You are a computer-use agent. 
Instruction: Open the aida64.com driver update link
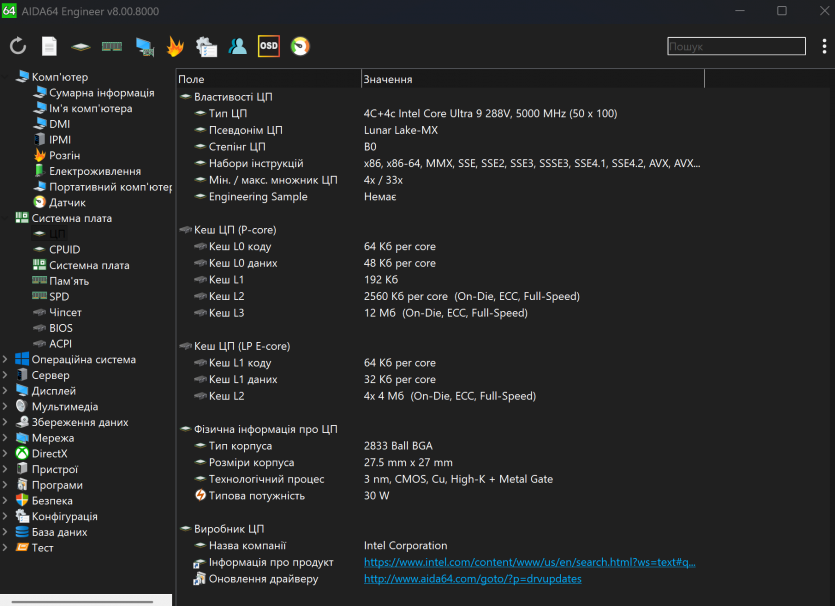click(x=472, y=579)
